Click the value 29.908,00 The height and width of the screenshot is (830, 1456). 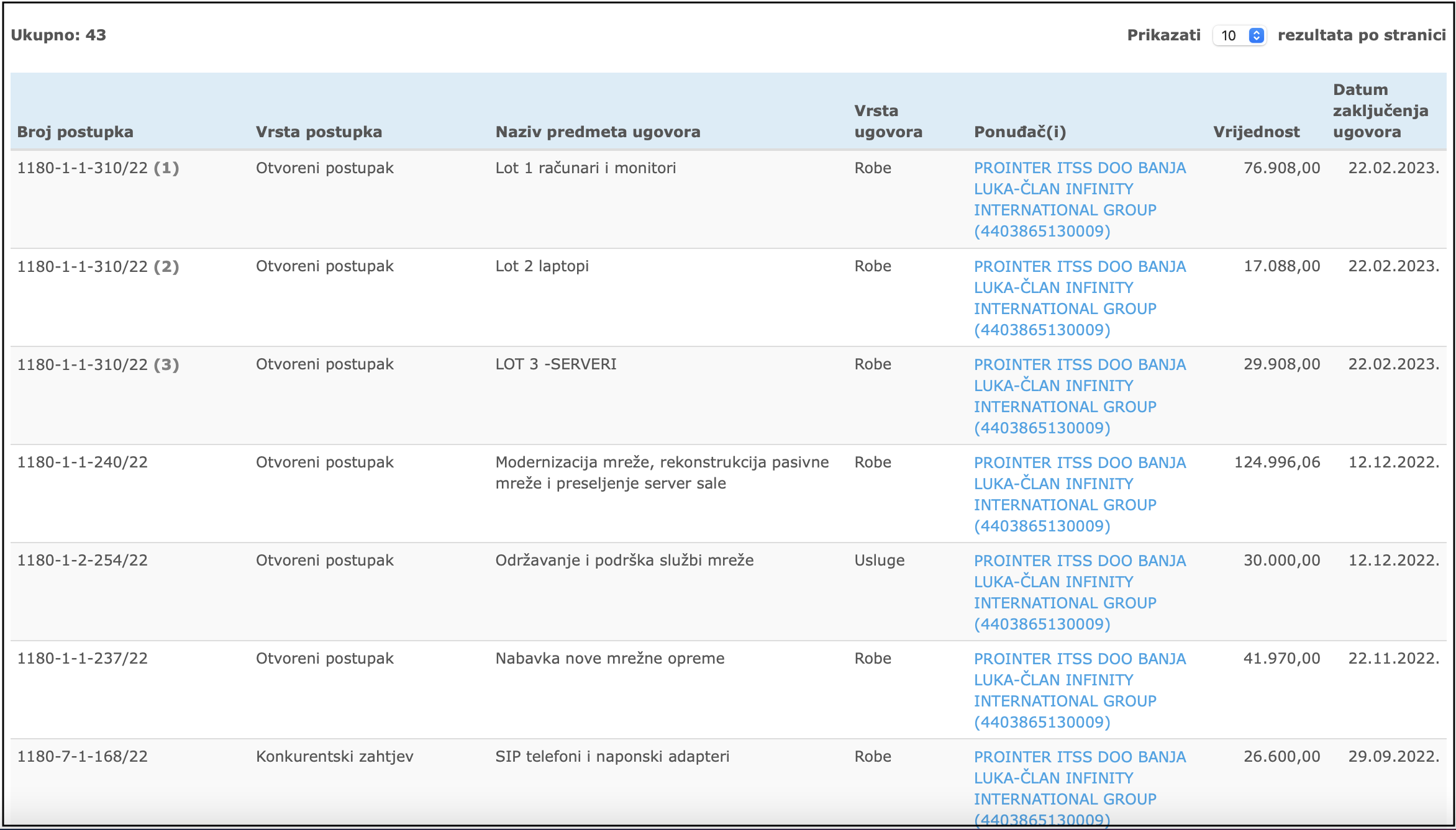tap(1281, 364)
